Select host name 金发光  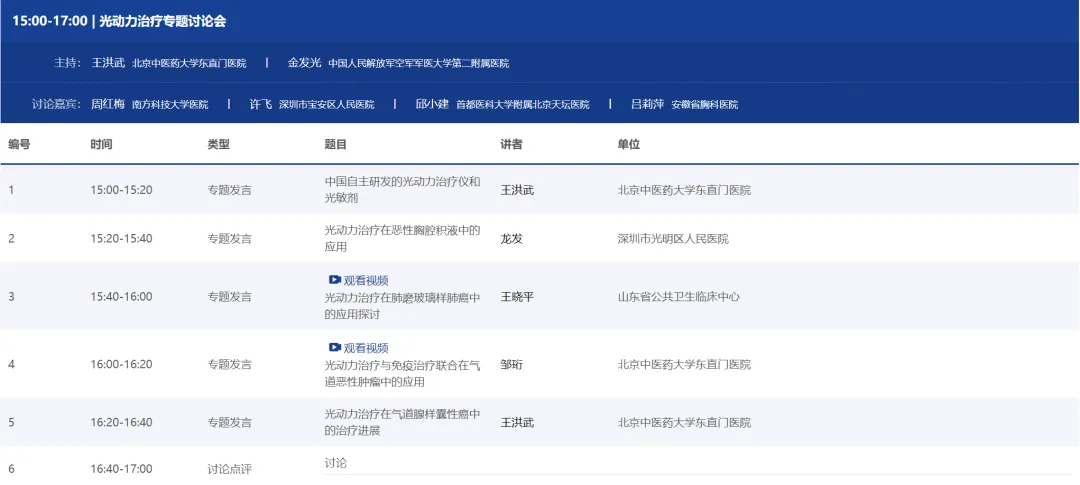click(304, 63)
